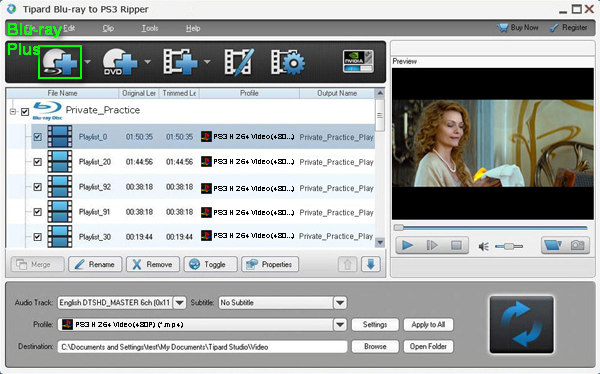Click the Playlist_0 film thumbnail
The image size is (600, 374).
click(x=60, y=137)
